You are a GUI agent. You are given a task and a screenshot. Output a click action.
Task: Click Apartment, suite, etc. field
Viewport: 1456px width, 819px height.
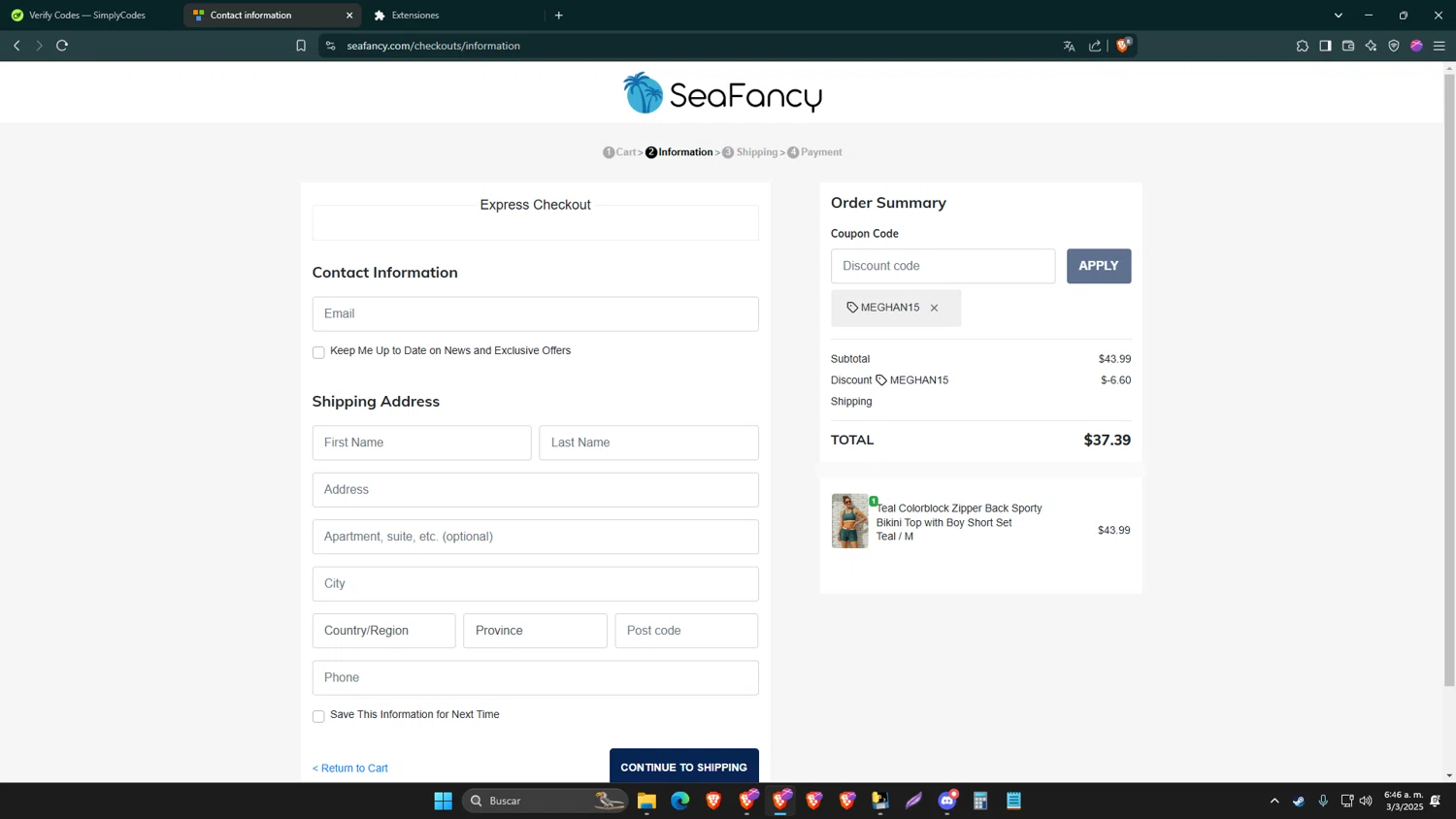click(x=535, y=537)
